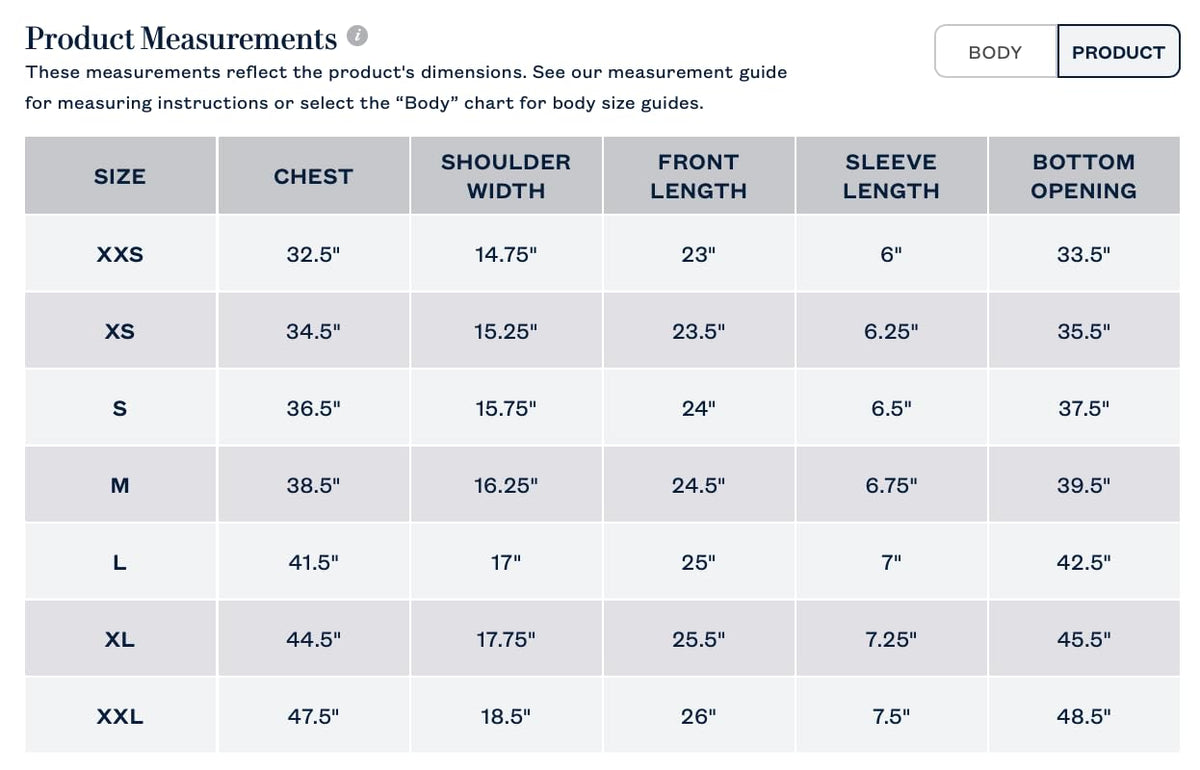The height and width of the screenshot is (770, 1200).
Task: Select the XS size row label
Action: click(120, 331)
